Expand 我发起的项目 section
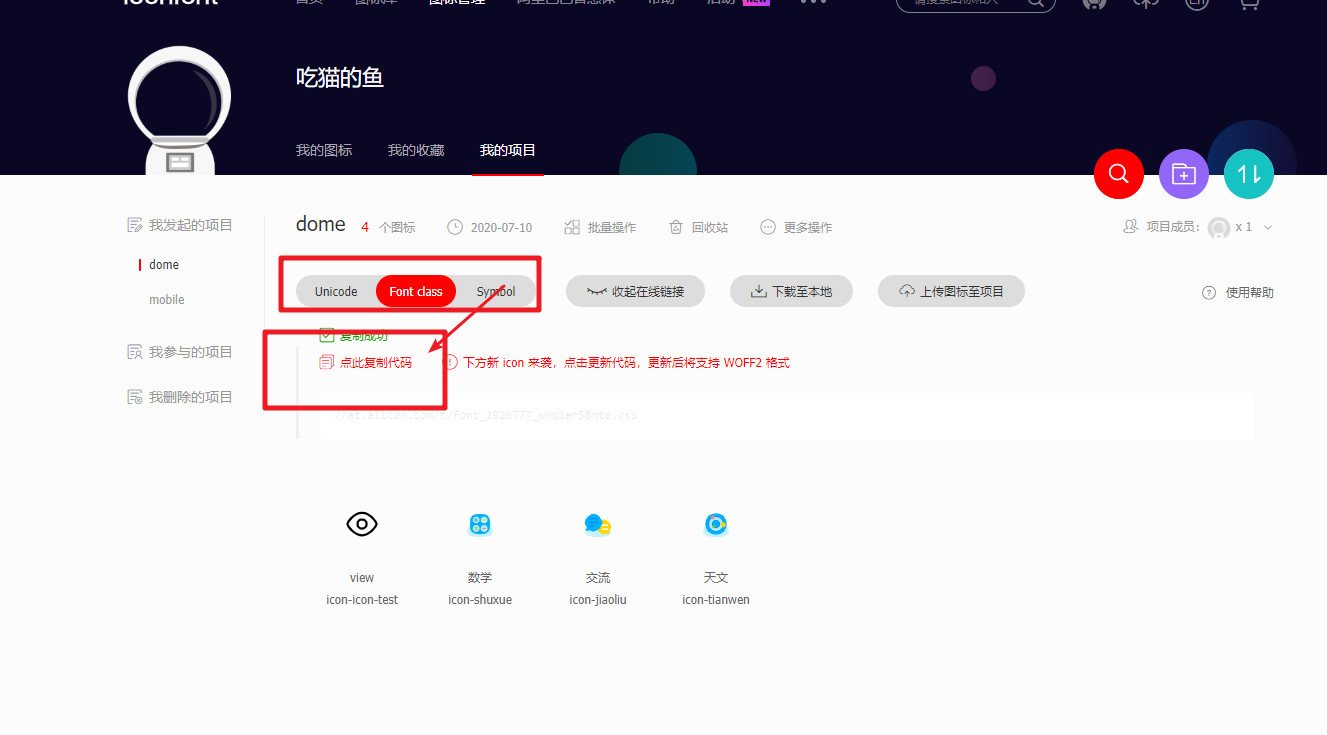The image size is (1327, 735). click(180, 225)
